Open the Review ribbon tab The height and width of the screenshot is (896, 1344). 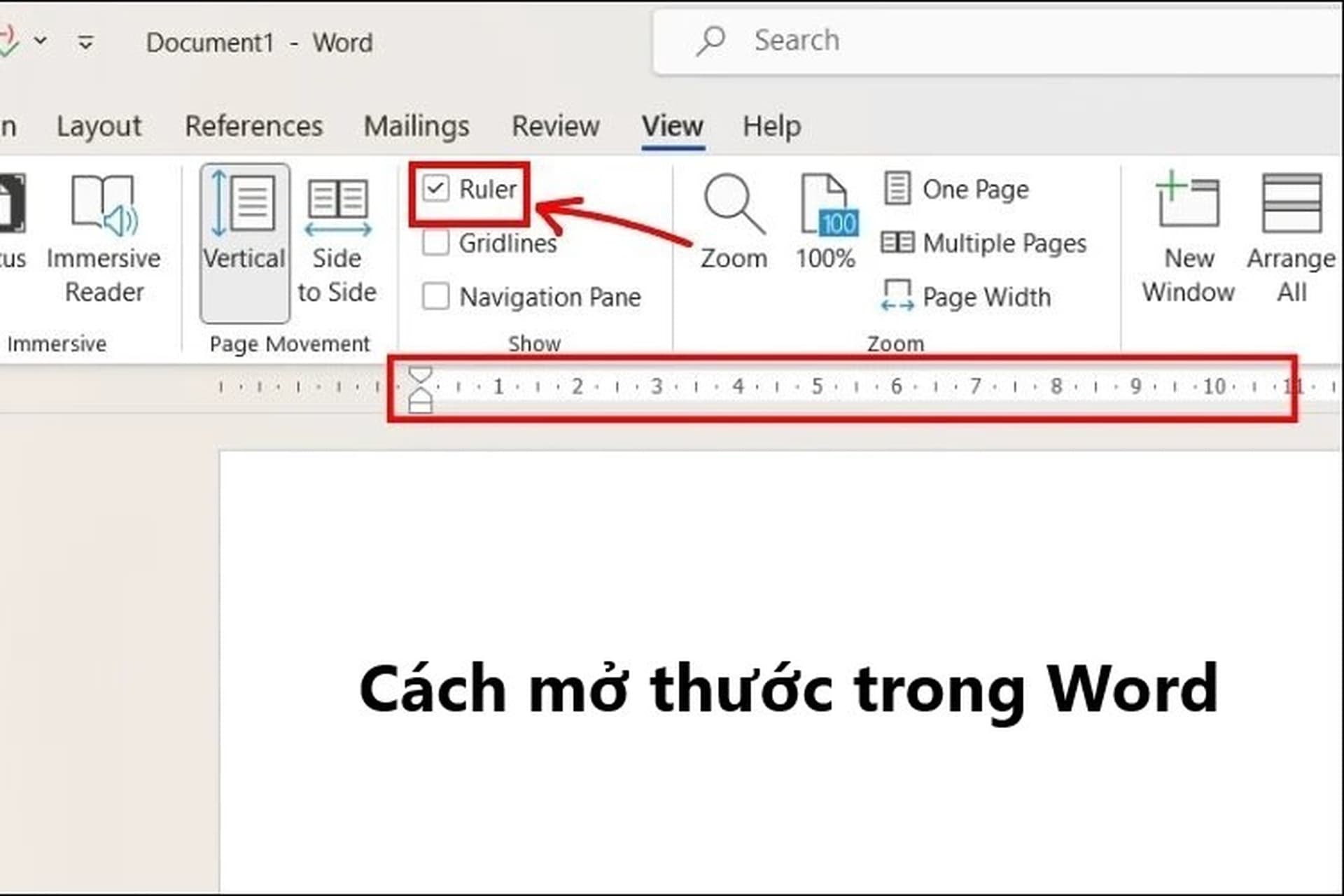[555, 125]
